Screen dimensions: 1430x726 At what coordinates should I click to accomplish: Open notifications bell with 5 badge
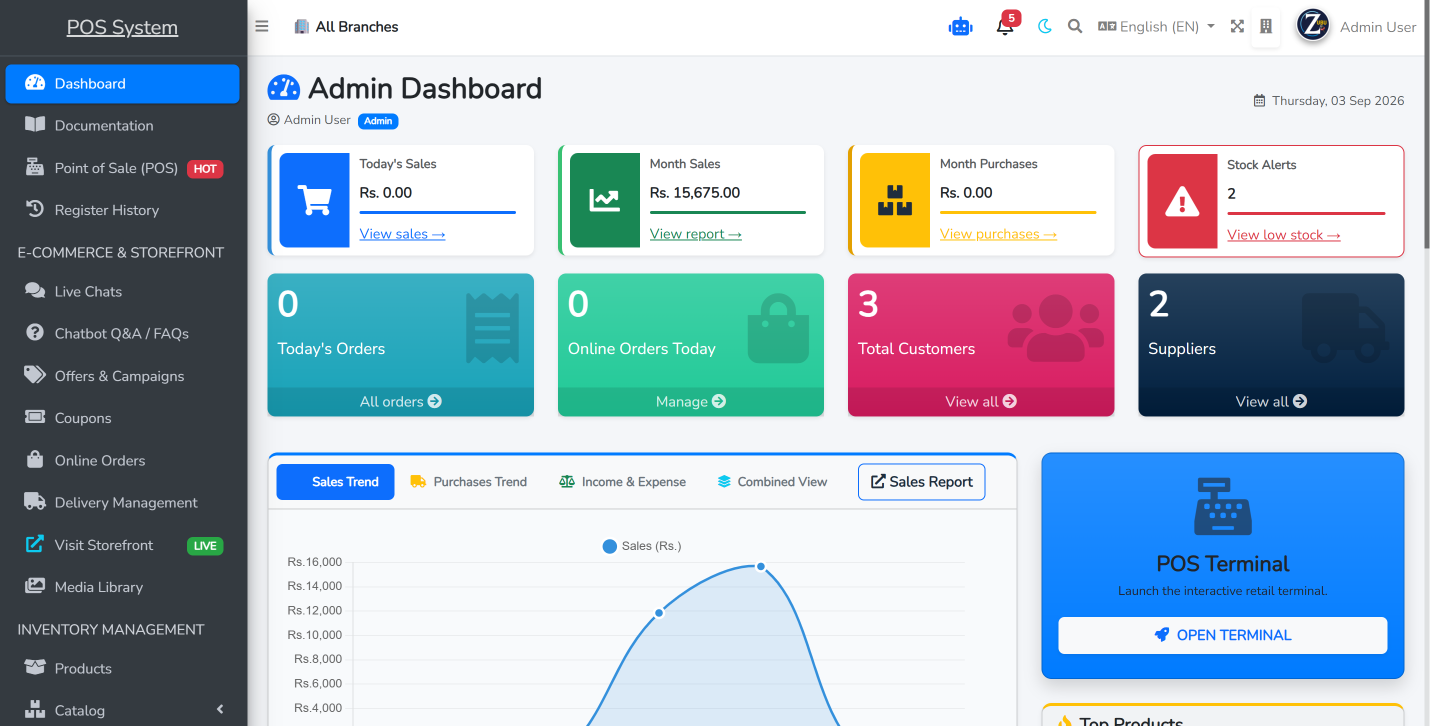[x=1006, y=25]
